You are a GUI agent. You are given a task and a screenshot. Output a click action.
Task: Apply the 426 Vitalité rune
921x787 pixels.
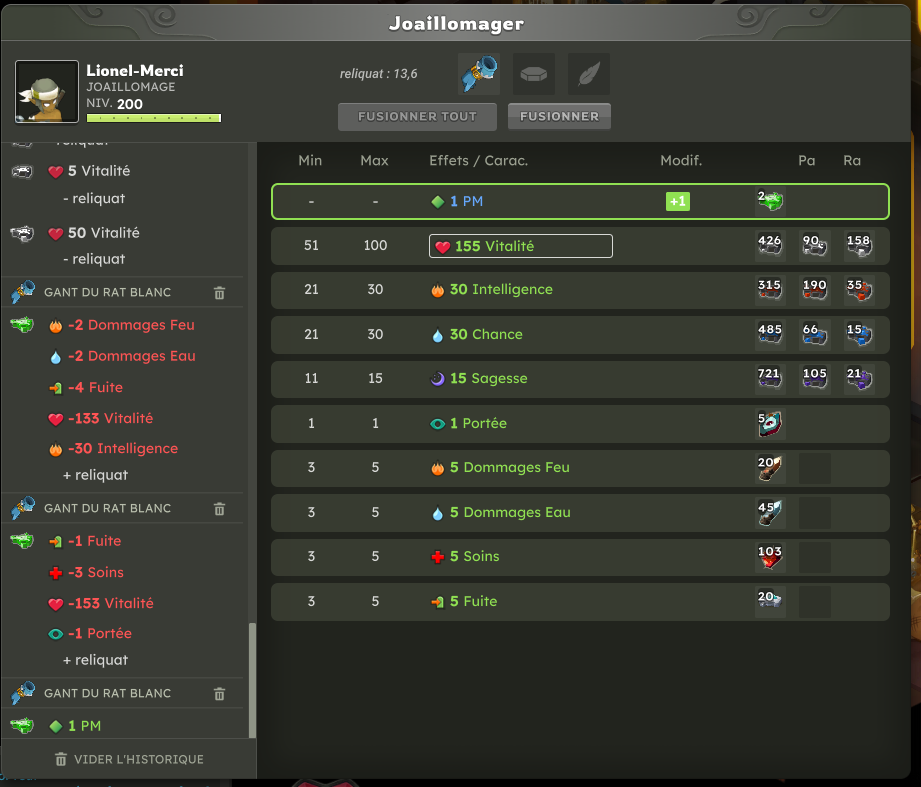(769, 245)
